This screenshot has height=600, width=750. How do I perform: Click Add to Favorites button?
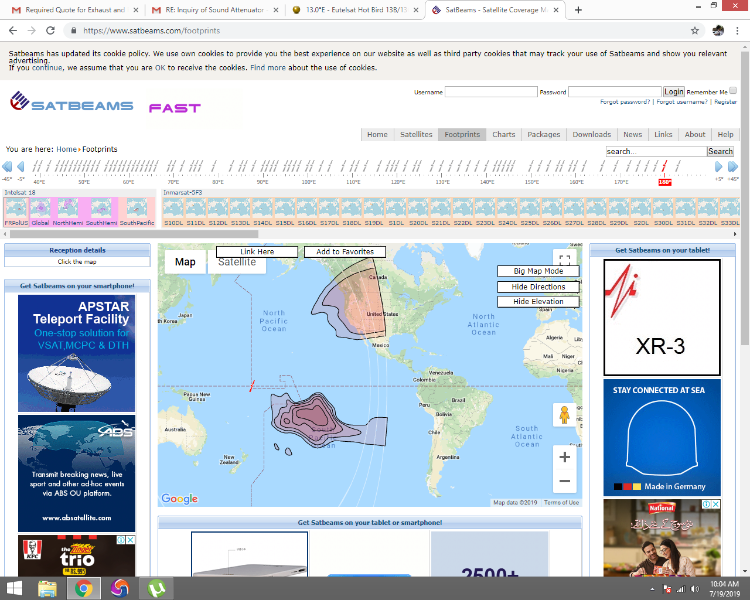coord(345,252)
